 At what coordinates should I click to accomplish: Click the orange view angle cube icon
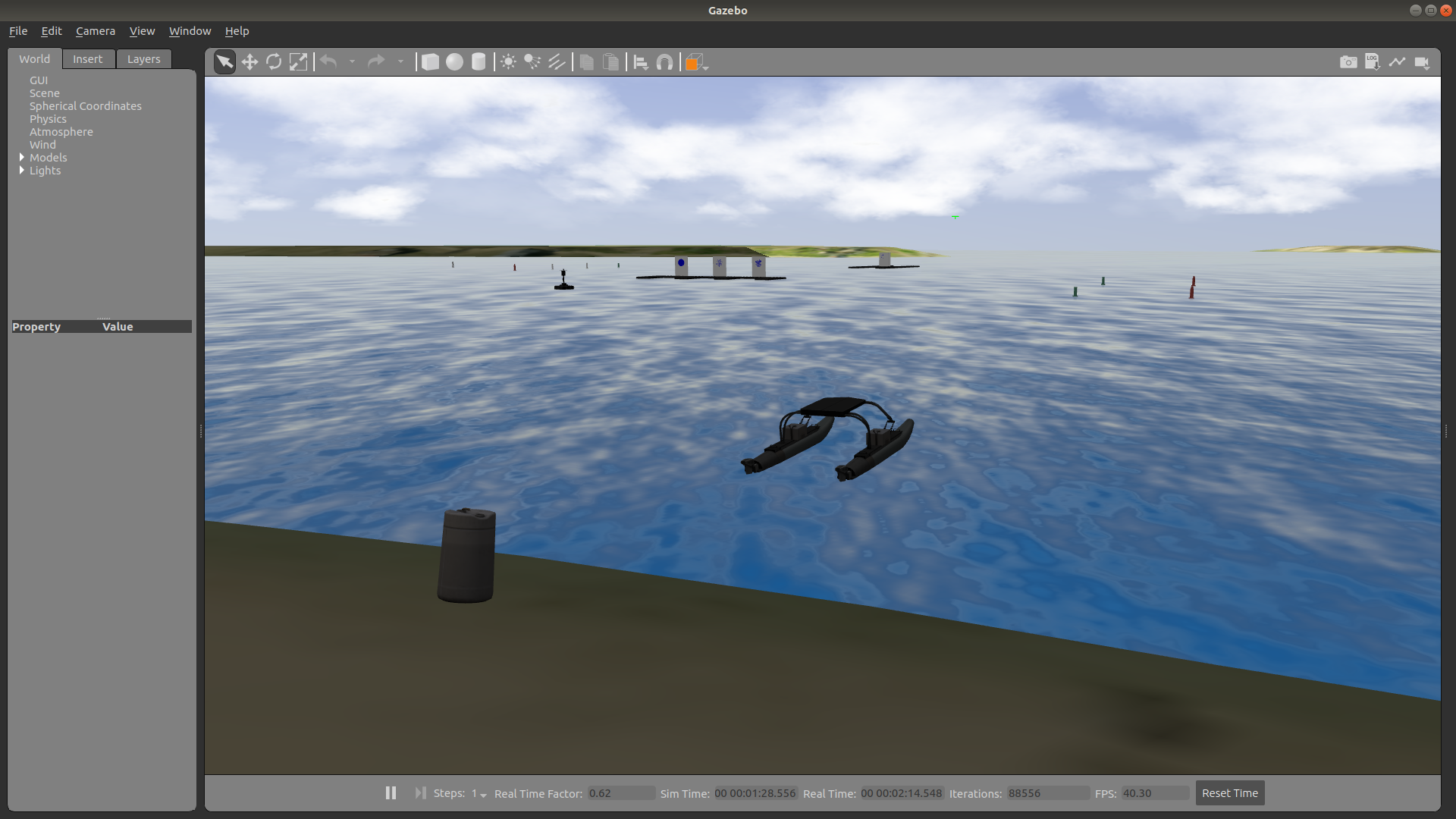point(695,62)
